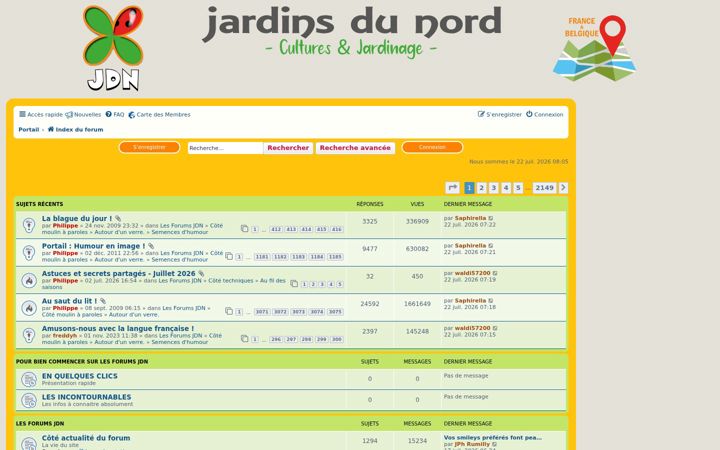The image size is (720, 450).
Task: Click attachment paperclip on La blague du jour
Action: 118,219
